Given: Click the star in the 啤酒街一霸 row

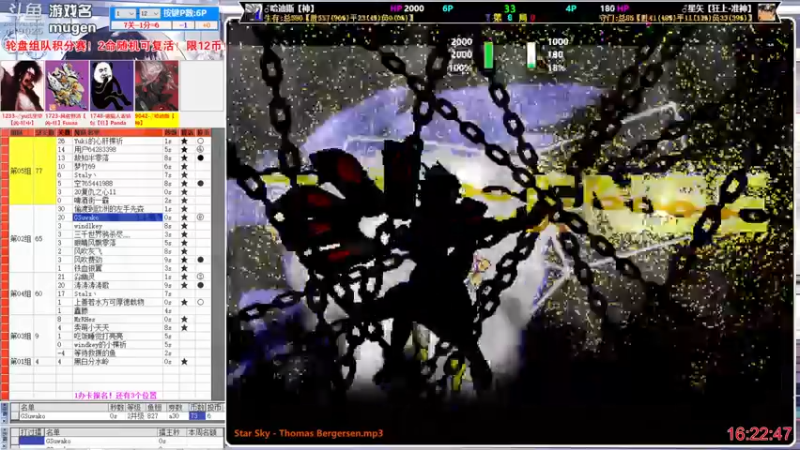Looking at the screenshot, I should click(185, 200).
